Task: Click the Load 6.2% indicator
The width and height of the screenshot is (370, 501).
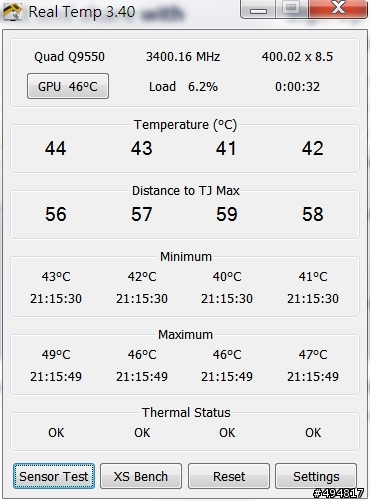Action: (x=183, y=87)
